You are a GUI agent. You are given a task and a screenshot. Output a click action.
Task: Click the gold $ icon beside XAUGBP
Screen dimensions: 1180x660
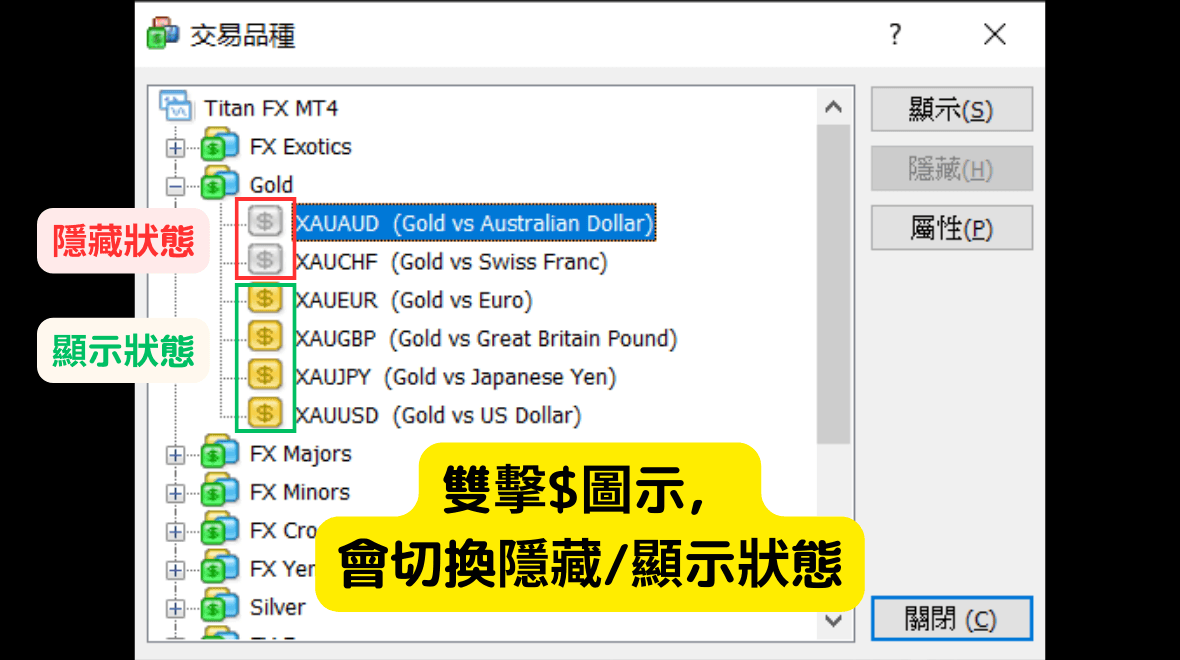point(264,338)
